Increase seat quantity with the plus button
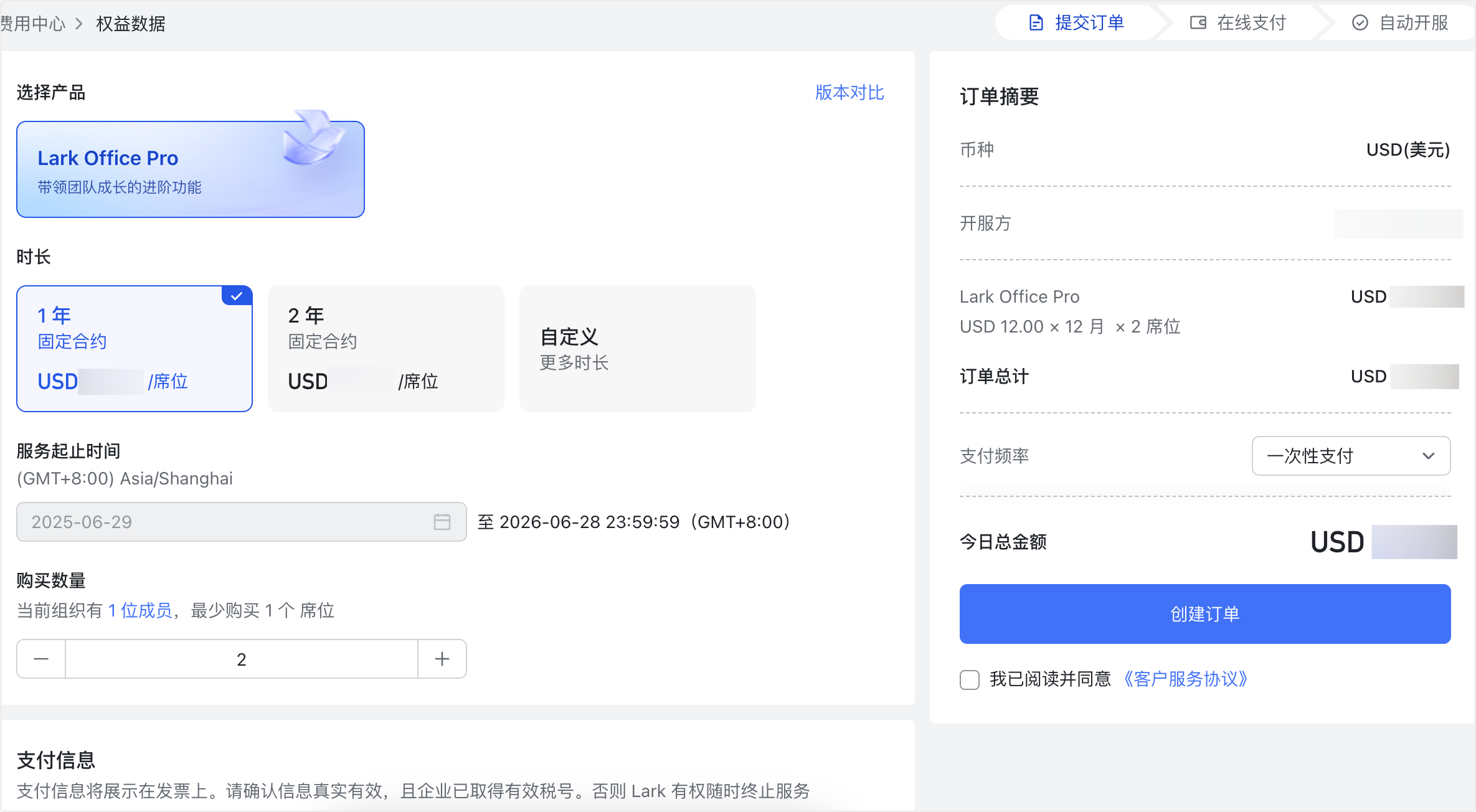Image resolution: width=1476 pixels, height=812 pixels. (x=442, y=659)
